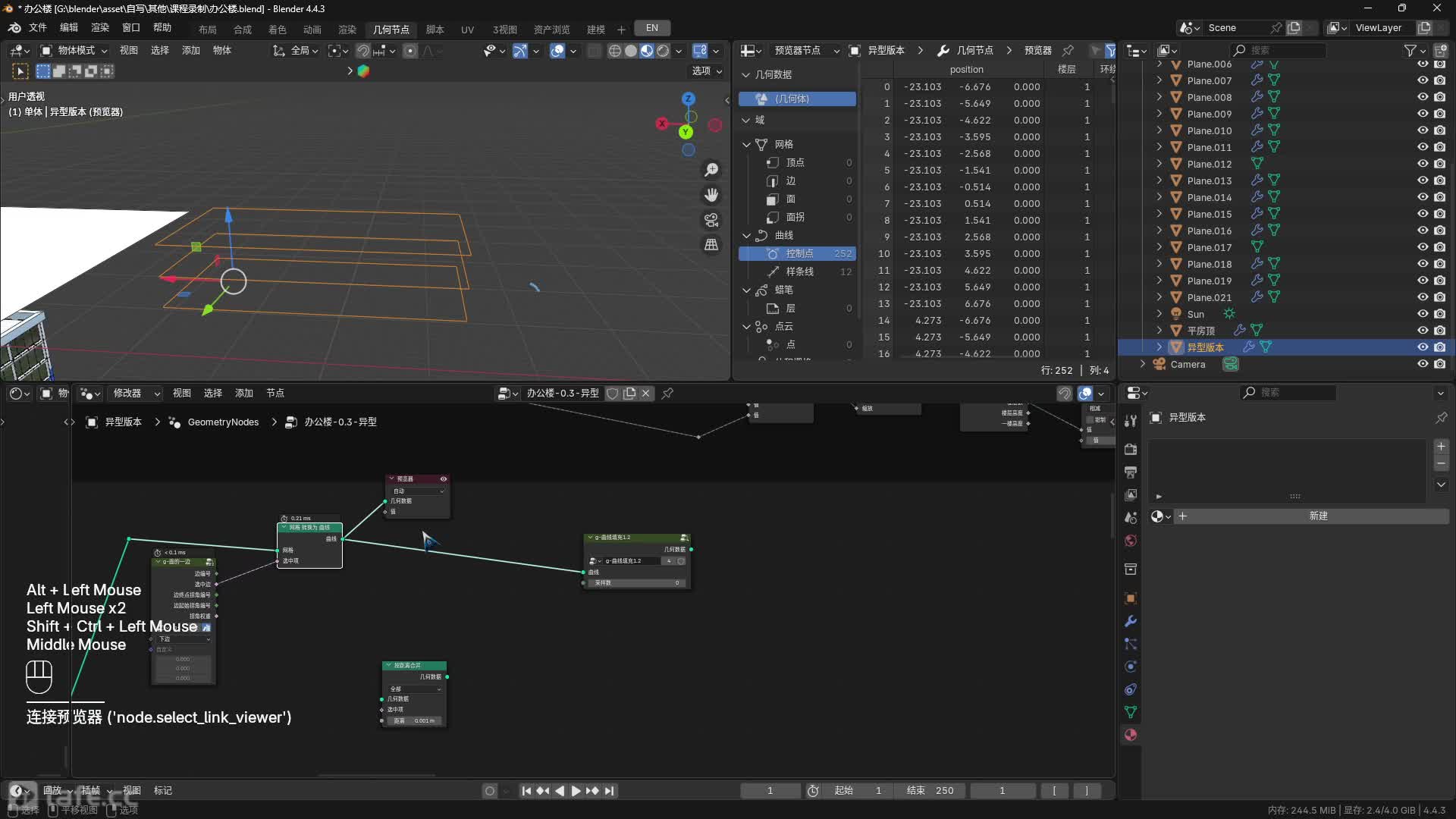The width and height of the screenshot is (1456, 819).
Task: Open the Tool properties tab
Action: (1131, 421)
